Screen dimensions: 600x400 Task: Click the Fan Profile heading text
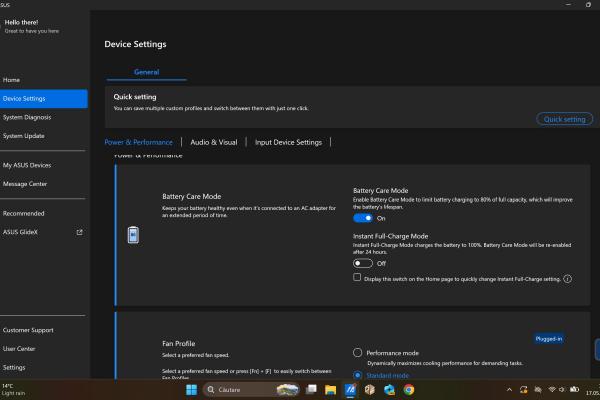179,343
